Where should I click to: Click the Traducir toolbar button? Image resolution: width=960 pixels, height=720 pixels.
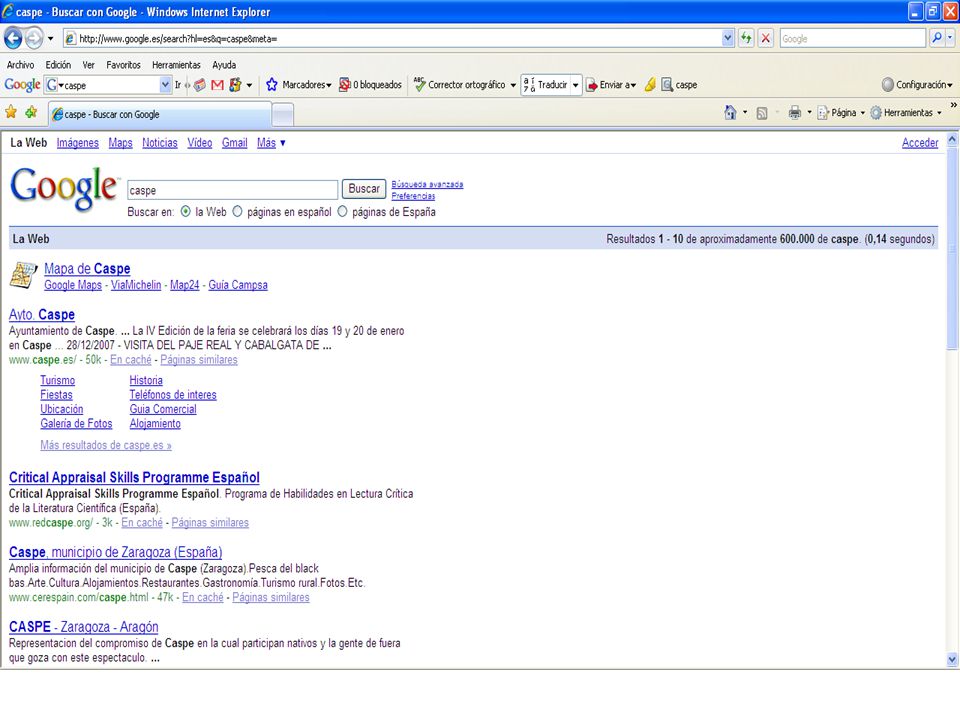click(545, 85)
